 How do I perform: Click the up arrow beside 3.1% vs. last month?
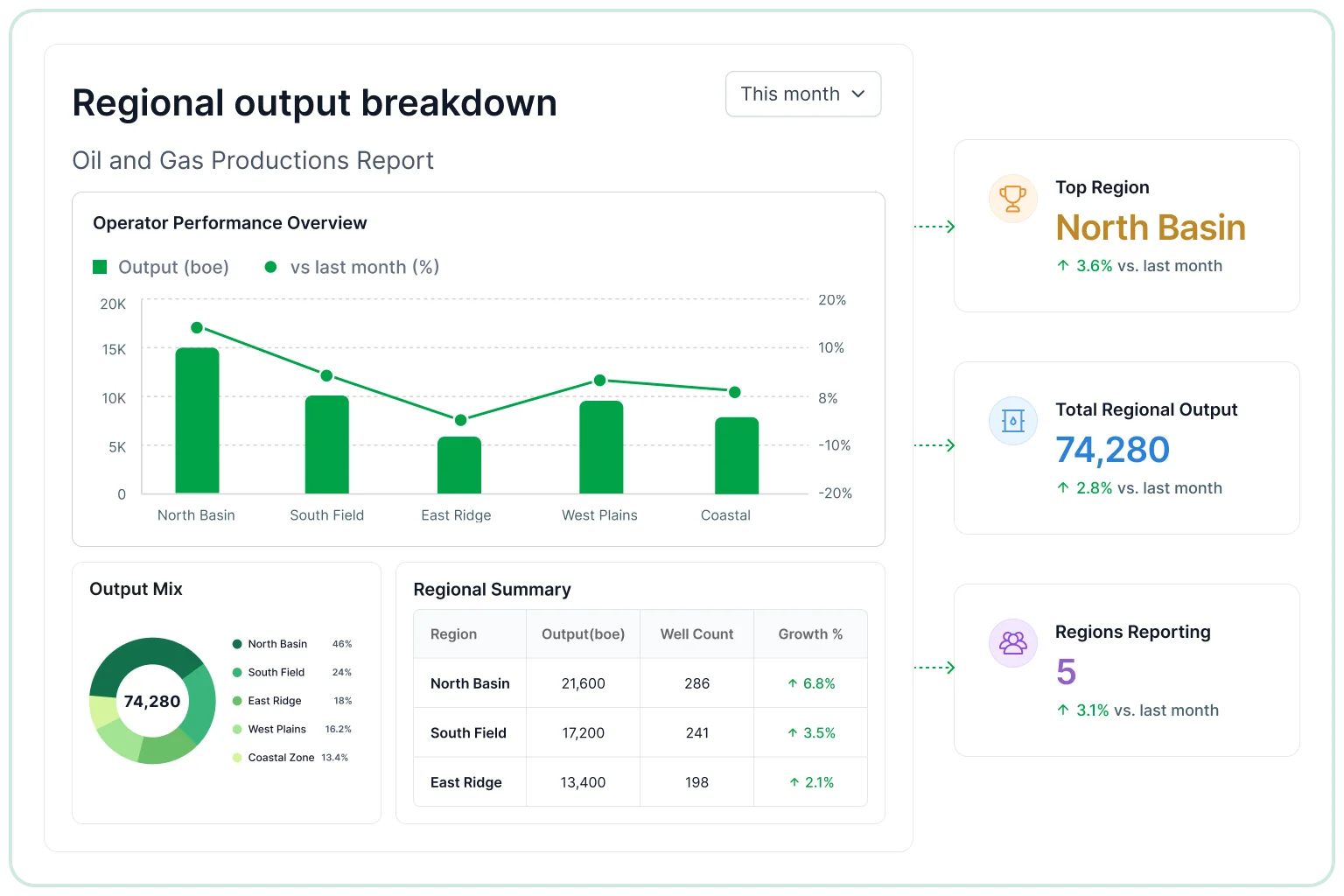coord(1062,710)
